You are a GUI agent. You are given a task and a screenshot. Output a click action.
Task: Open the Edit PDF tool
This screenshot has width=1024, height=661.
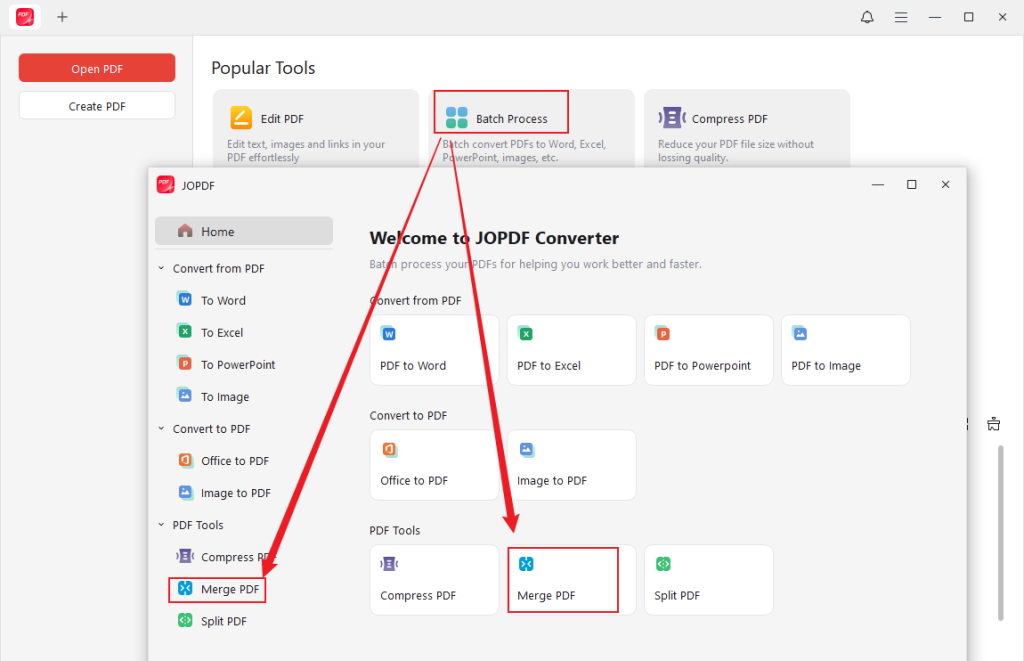tap(316, 118)
